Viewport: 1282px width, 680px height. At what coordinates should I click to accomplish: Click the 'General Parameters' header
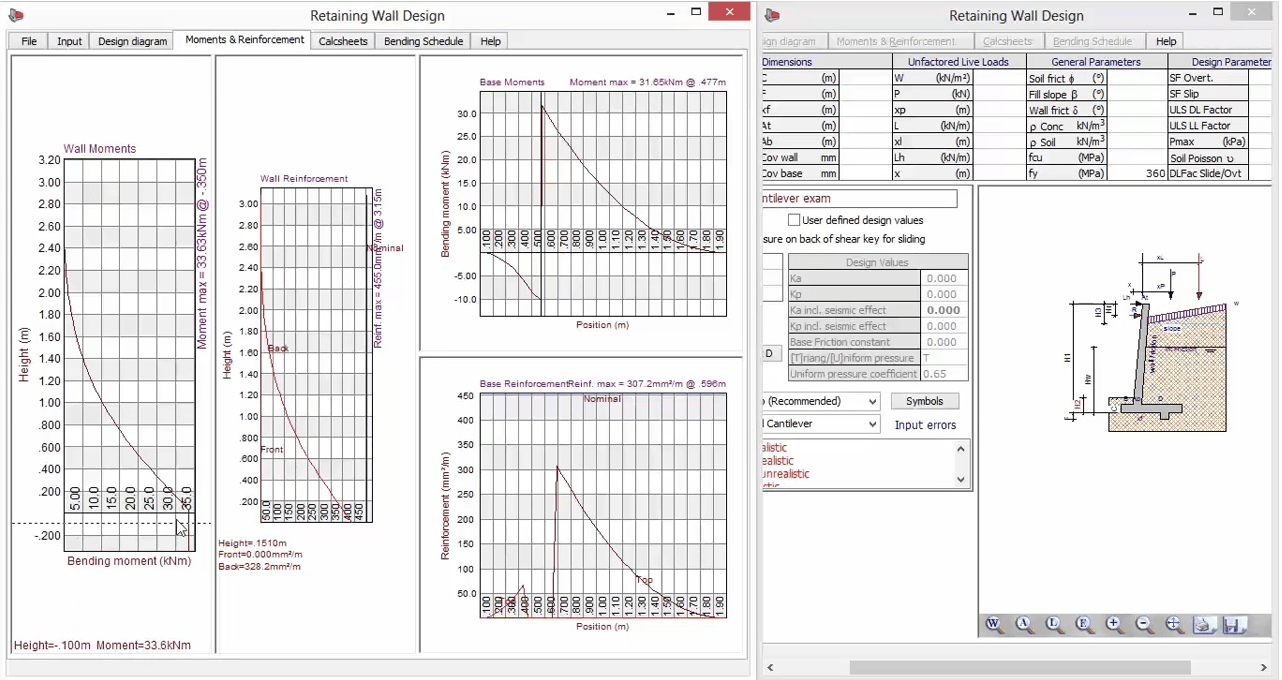click(x=1096, y=62)
